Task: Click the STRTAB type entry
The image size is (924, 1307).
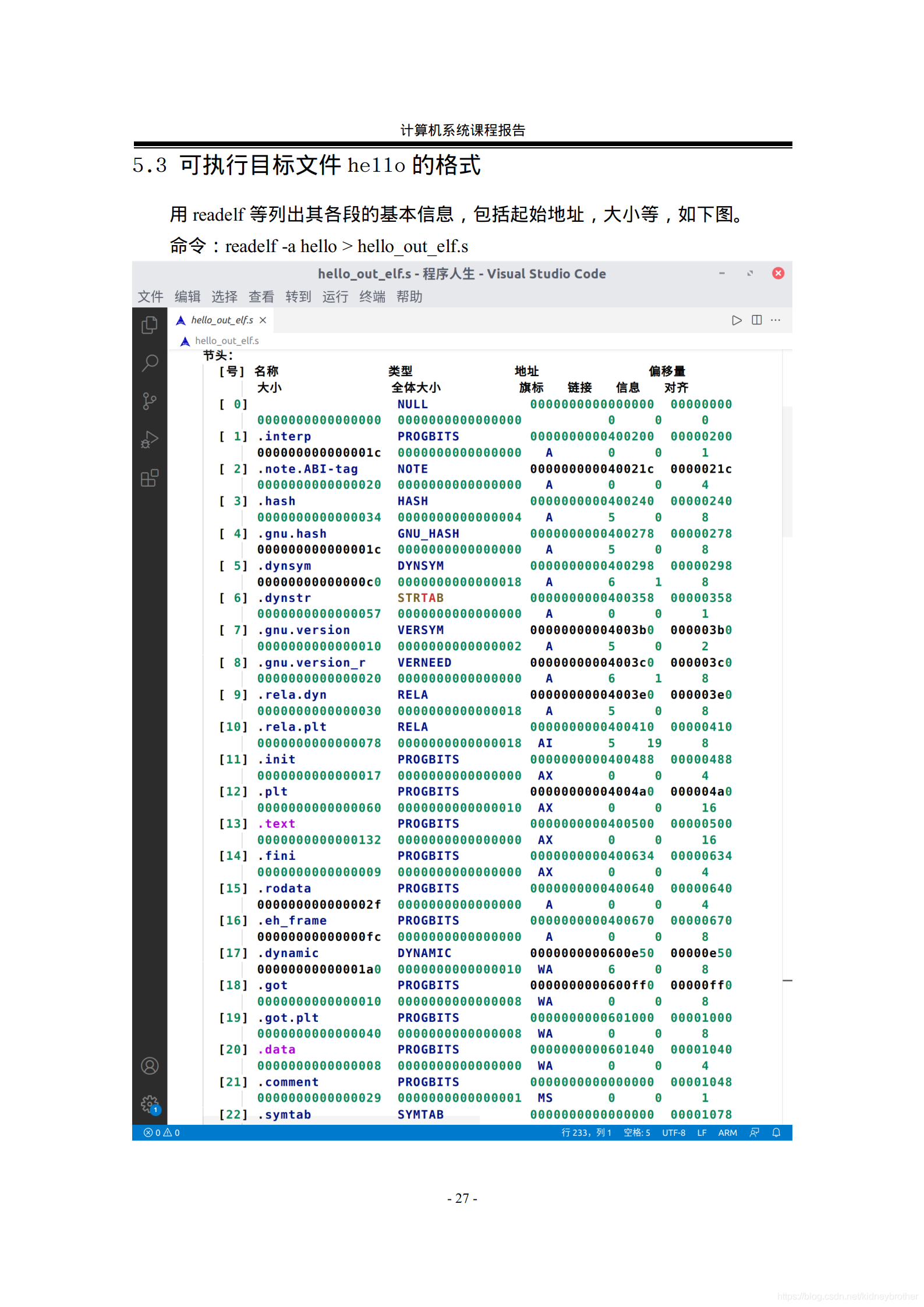Action: pos(420,598)
